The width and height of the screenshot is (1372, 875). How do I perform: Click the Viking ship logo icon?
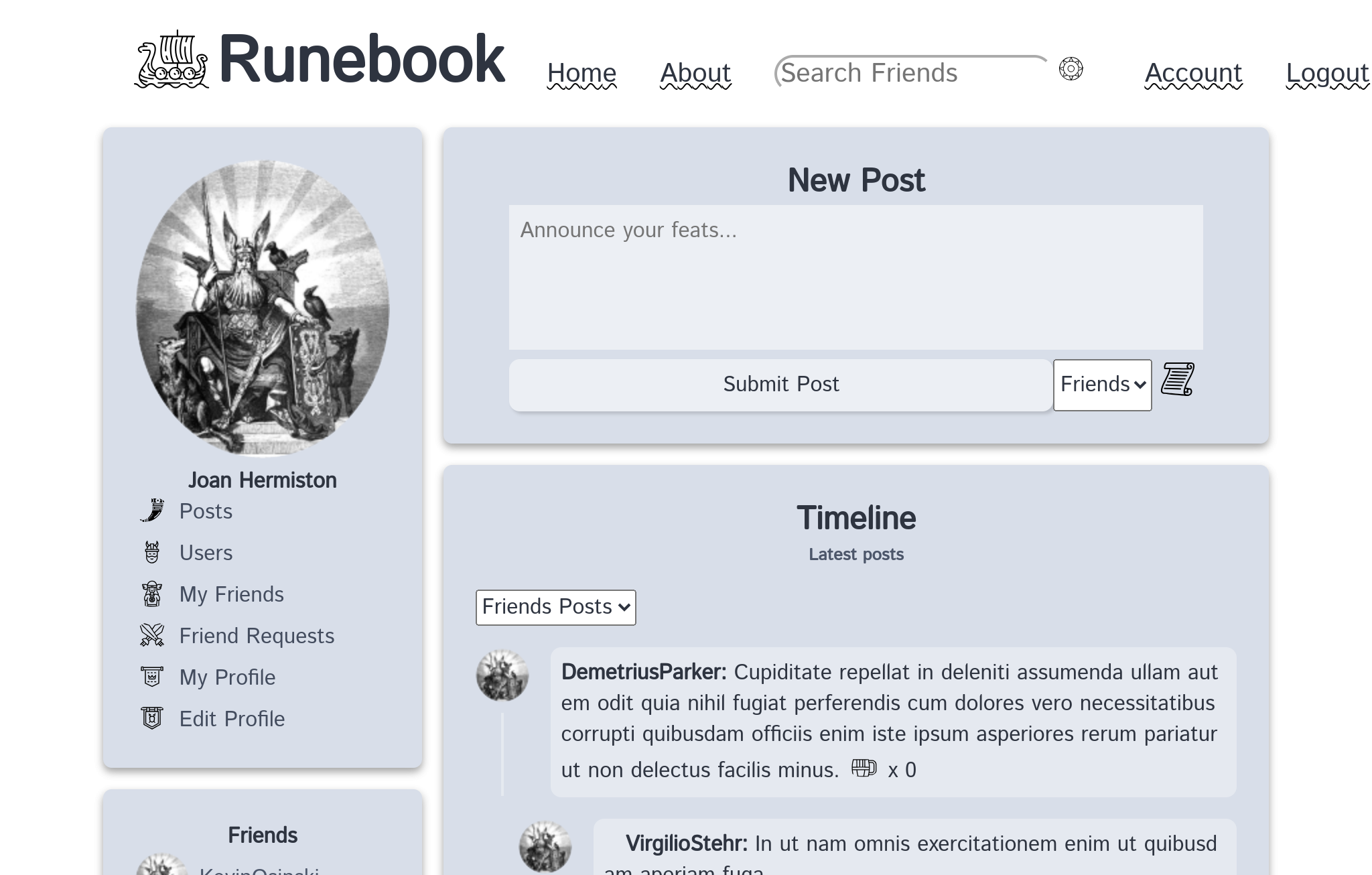pyautogui.click(x=172, y=60)
